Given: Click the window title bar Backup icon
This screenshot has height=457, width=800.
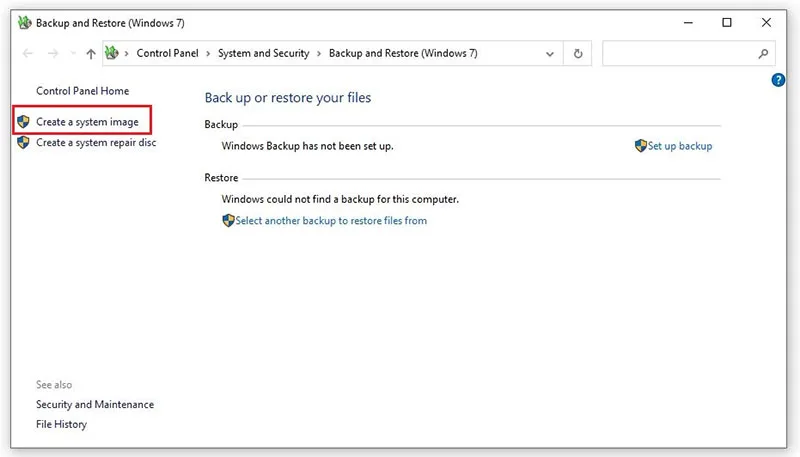Looking at the screenshot, I should (24, 23).
